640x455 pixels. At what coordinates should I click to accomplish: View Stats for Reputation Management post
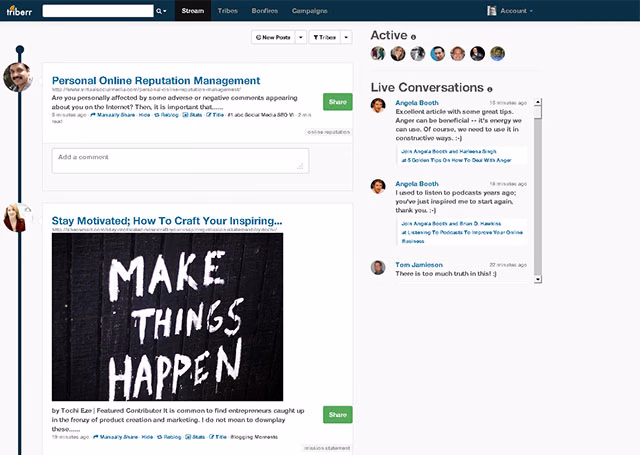[x=192, y=115]
